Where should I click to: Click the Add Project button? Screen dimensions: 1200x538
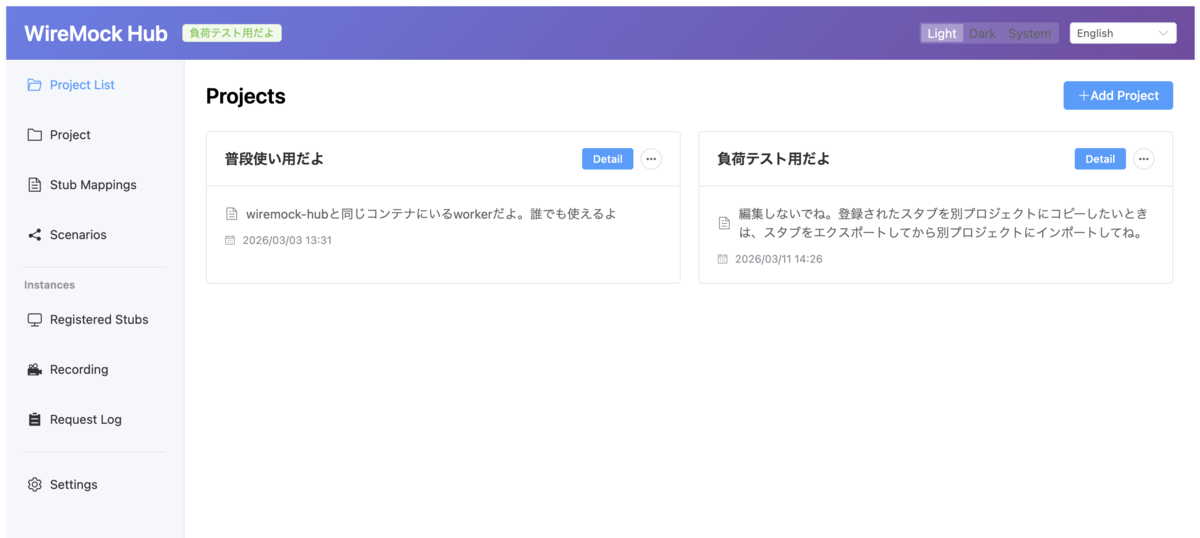[1118, 95]
